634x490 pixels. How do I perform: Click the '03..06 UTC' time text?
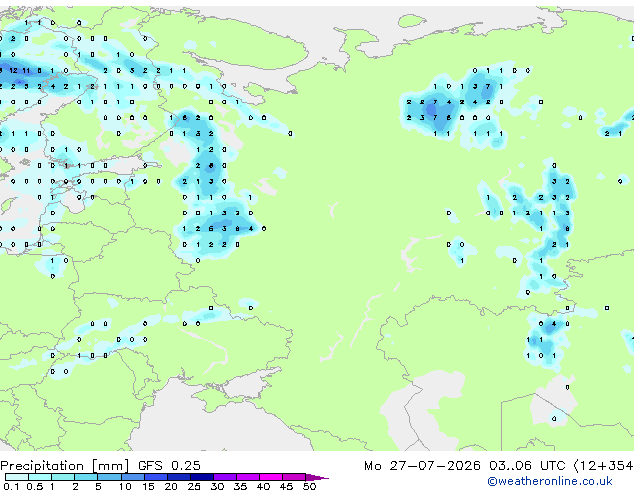pos(527,466)
